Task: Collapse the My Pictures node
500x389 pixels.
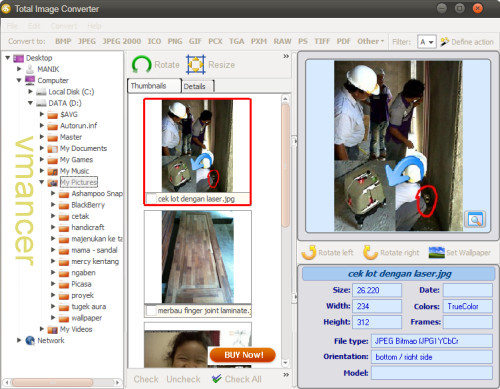Action: pos(42,182)
